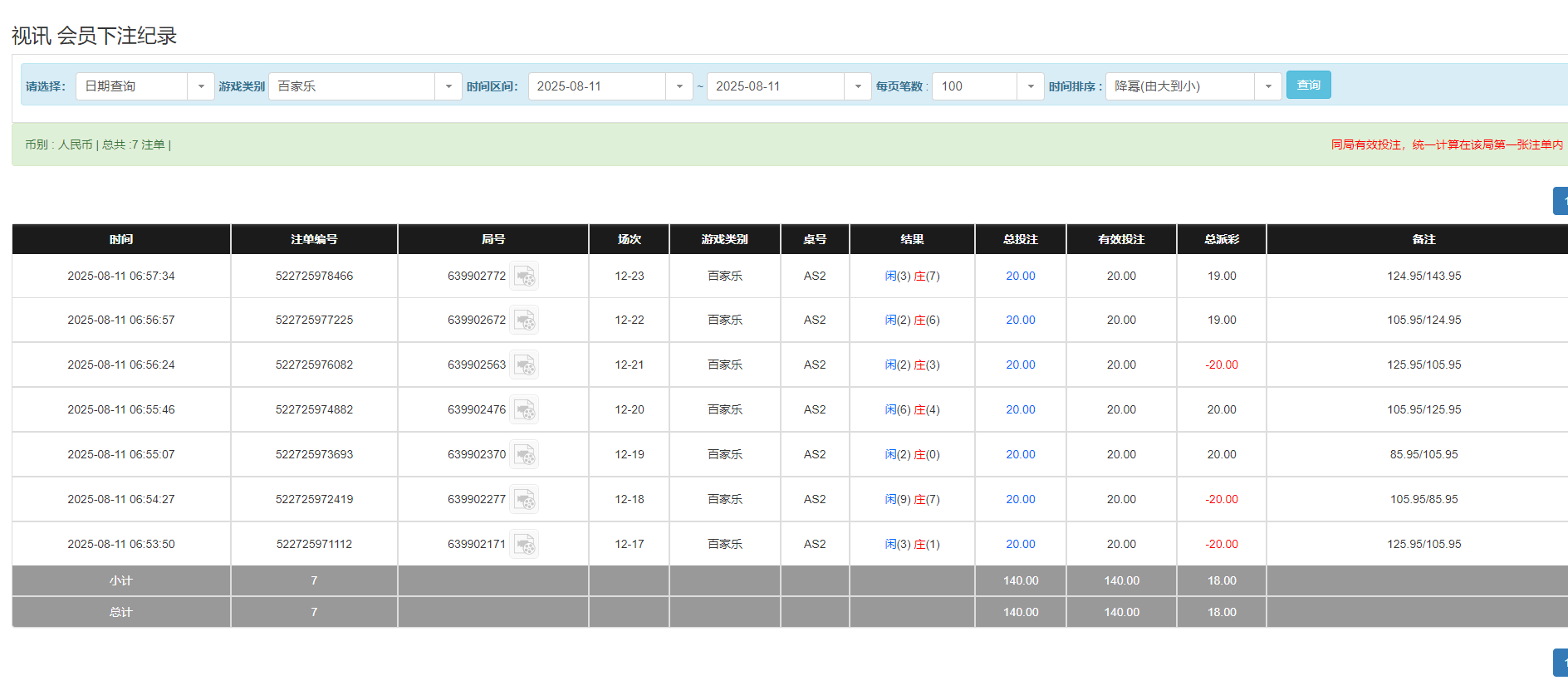Open video replay icon for round 639902772
Screen dimensions: 1568x695
pyautogui.click(x=524, y=276)
